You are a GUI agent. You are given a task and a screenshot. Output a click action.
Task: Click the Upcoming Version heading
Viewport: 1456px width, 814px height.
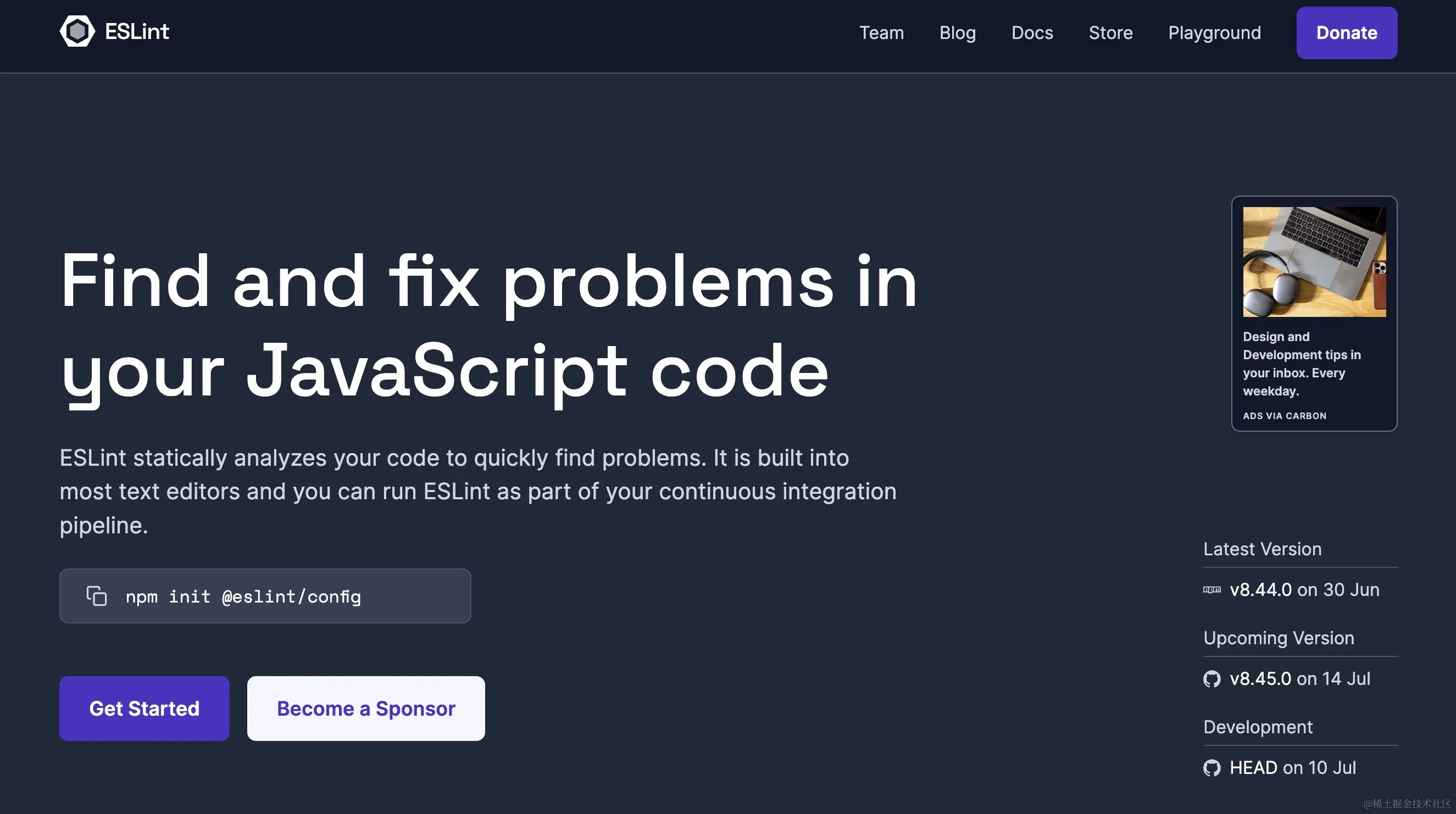1279,638
